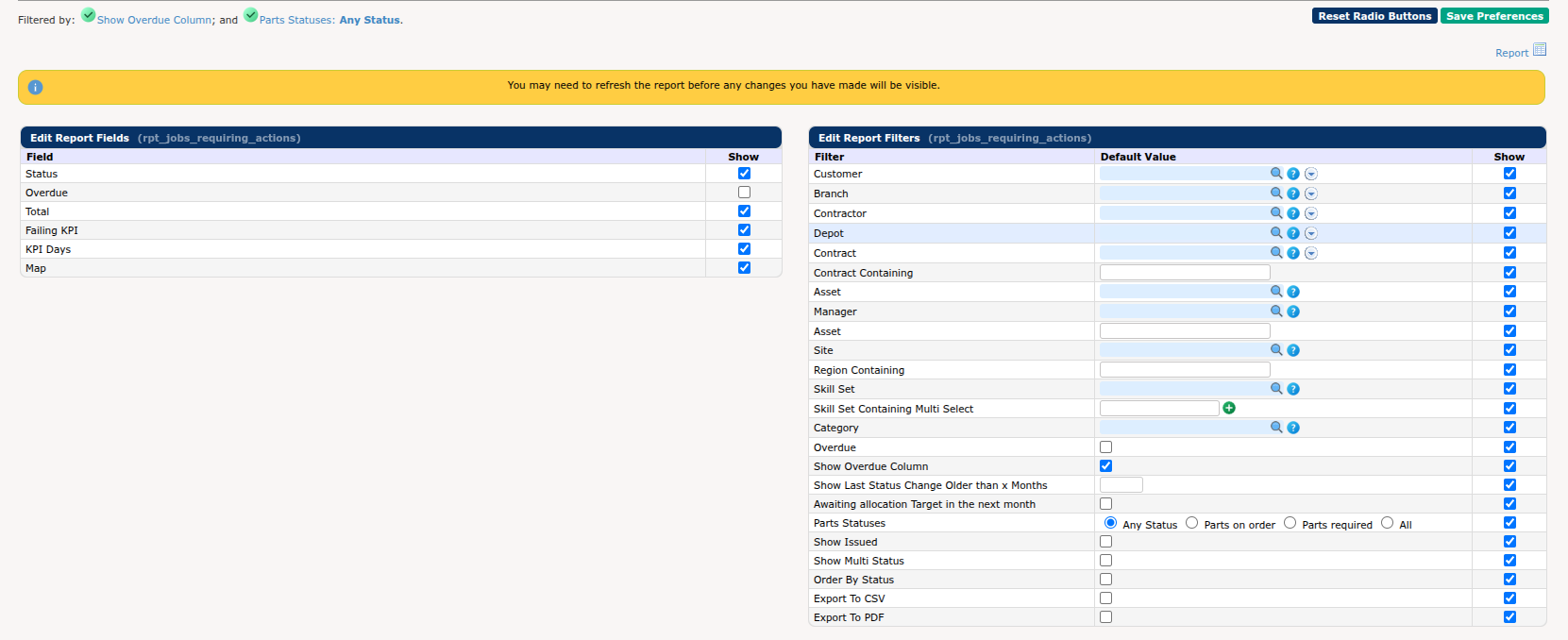The image size is (1568, 640).
Task: Tick the Overdue default value checkbox
Action: 1105,447
